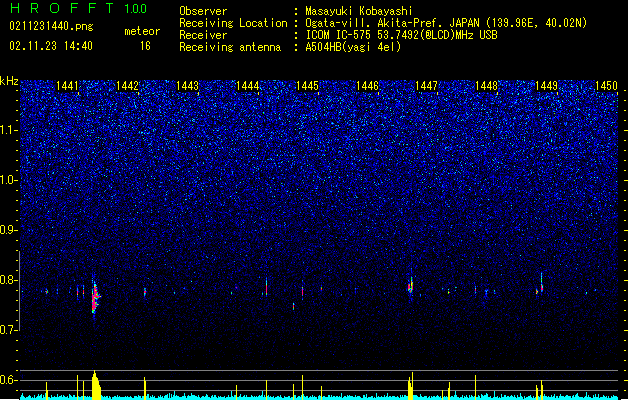Click the 1.0 kHz axis label

9,180
